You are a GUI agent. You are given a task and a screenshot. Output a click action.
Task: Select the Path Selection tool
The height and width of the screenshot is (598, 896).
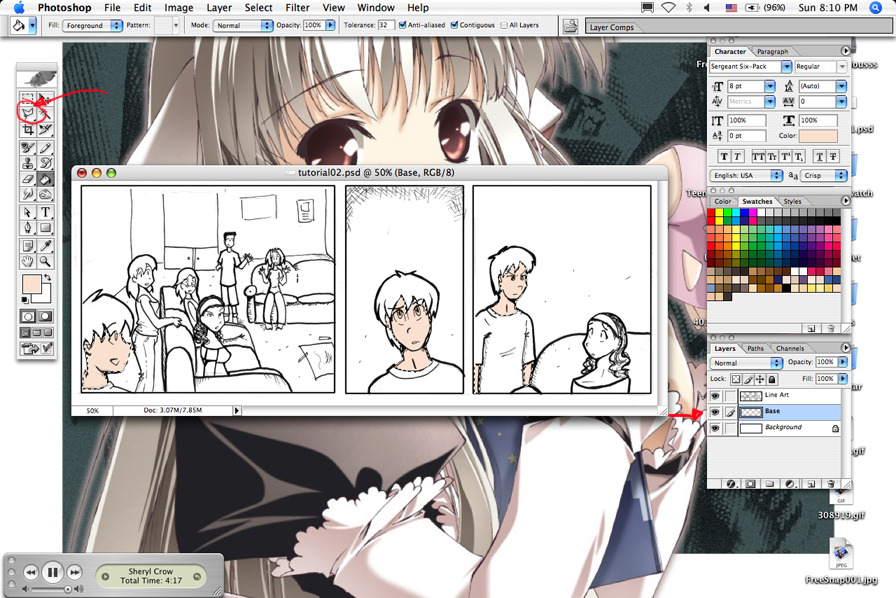[x=27, y=213]
